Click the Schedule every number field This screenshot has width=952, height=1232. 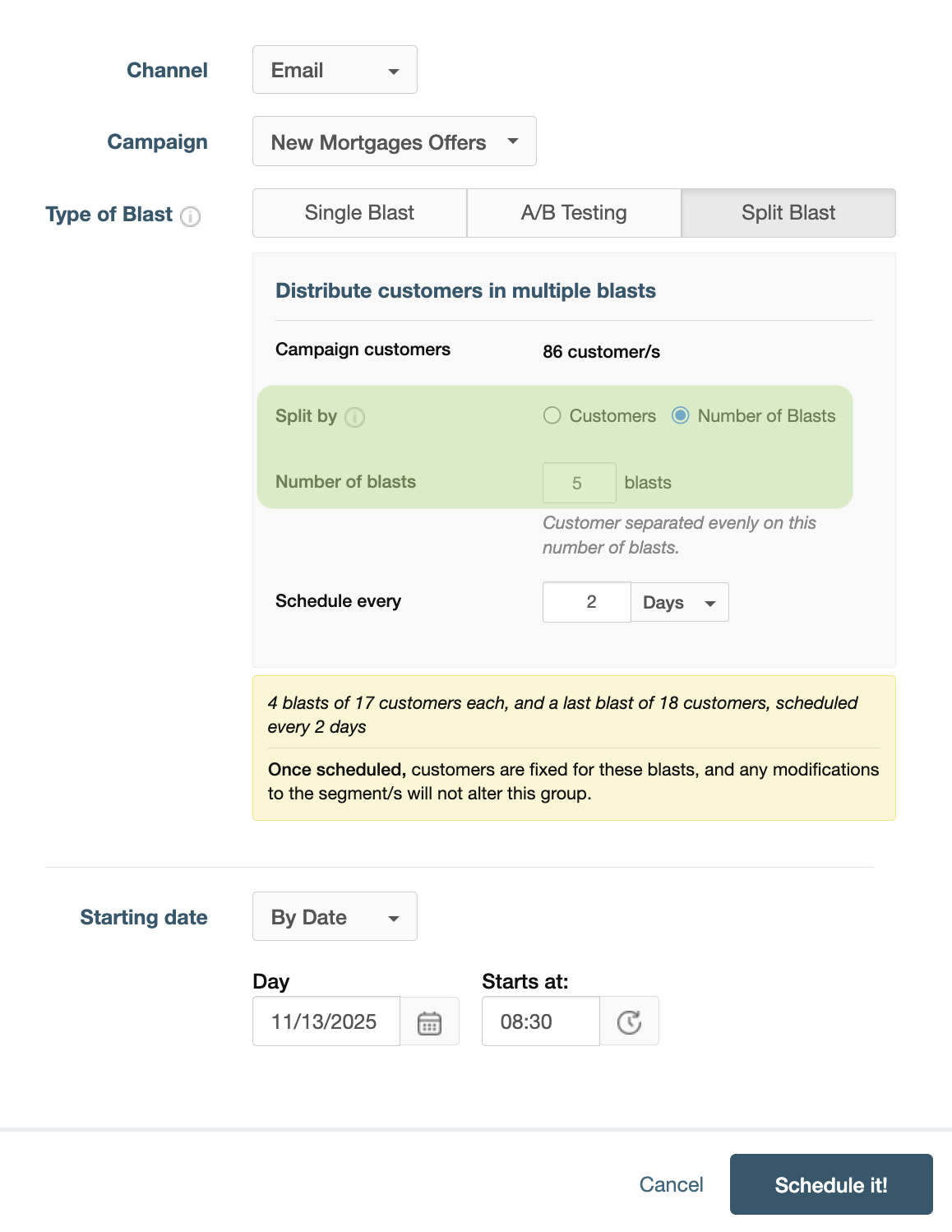[x=586, y=602]
